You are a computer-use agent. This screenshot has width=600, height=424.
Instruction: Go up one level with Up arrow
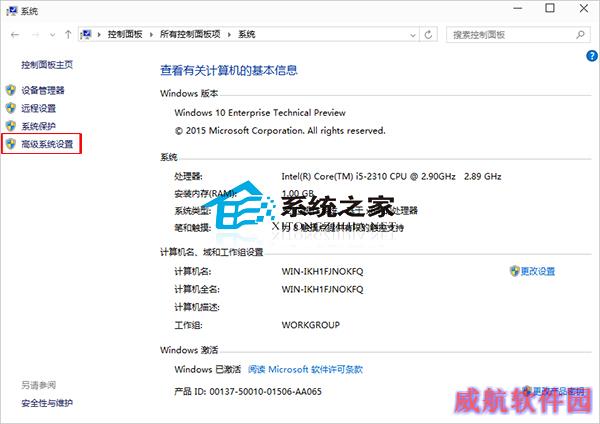[x=68, y=35]
